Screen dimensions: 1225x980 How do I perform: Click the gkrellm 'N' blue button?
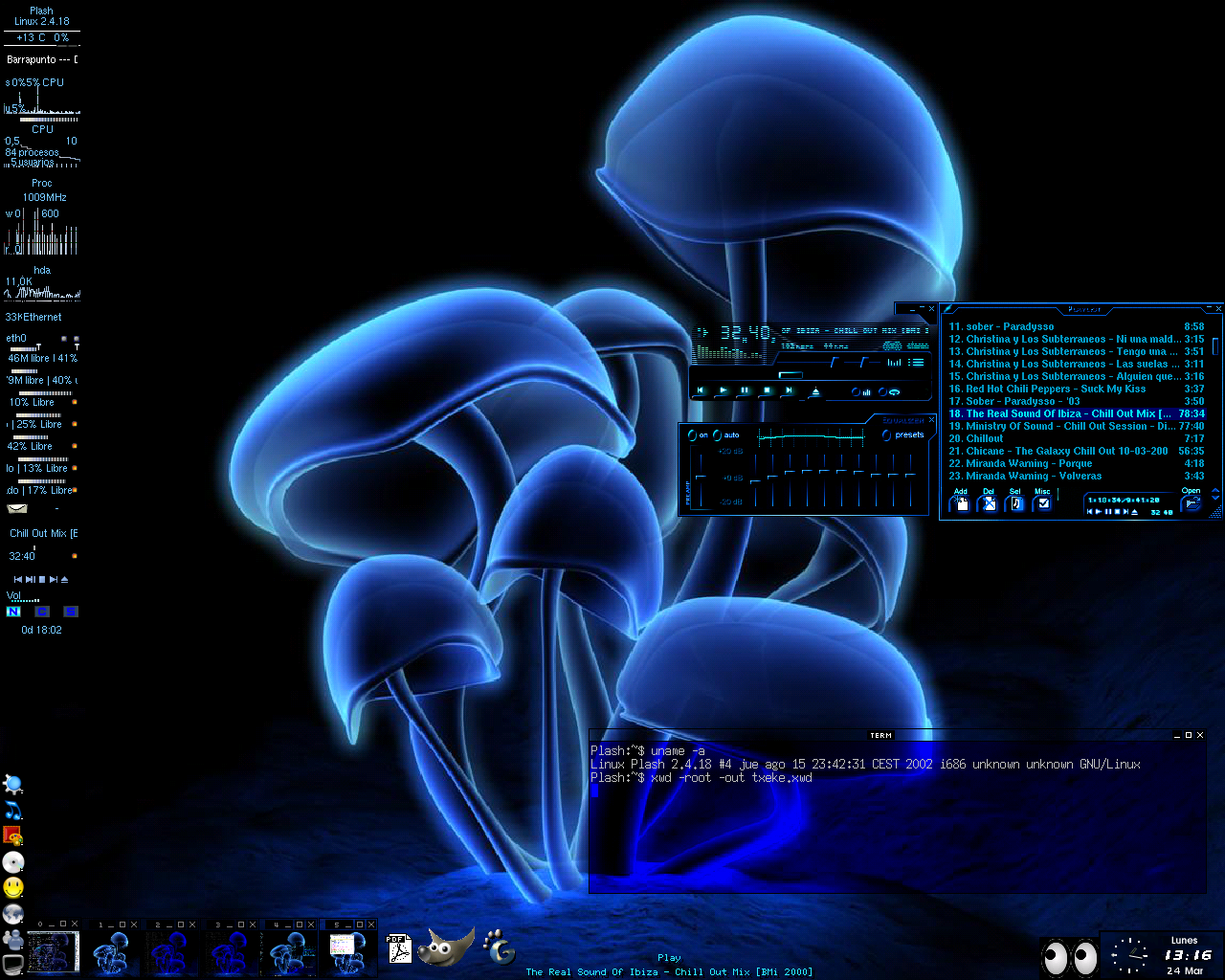click(13, 612)
